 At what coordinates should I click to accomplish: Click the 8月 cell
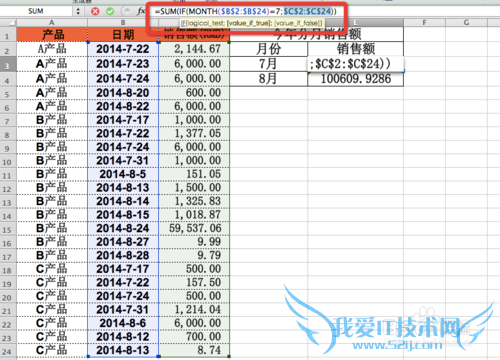[269, 79]
